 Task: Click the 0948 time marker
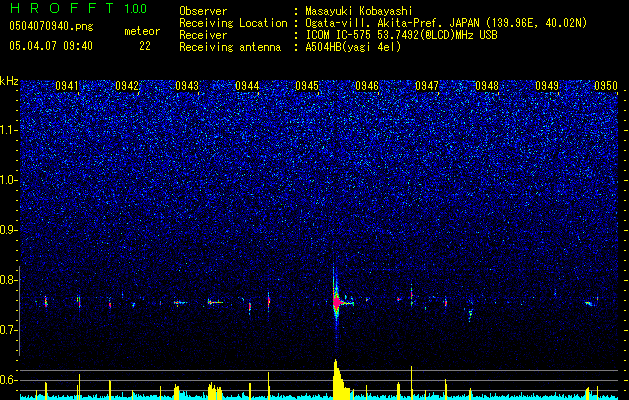click(487, 86)
